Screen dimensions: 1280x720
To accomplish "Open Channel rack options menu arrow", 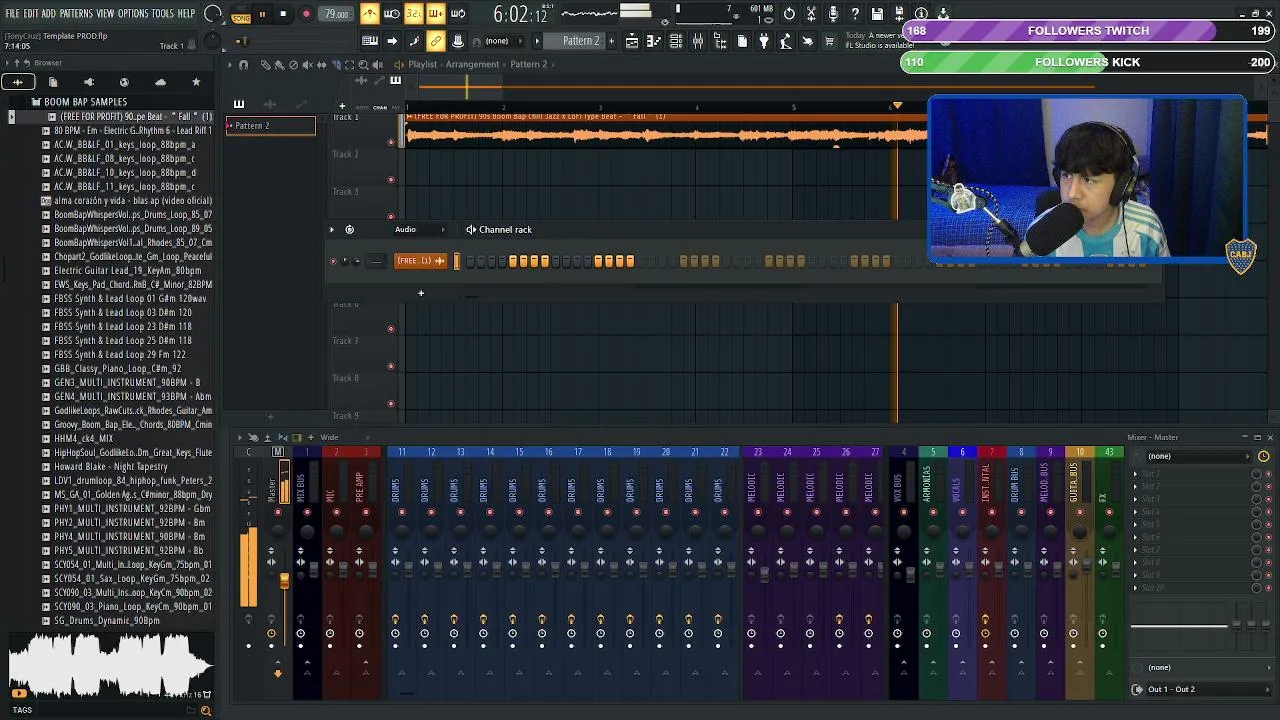I will click(332, 229).
